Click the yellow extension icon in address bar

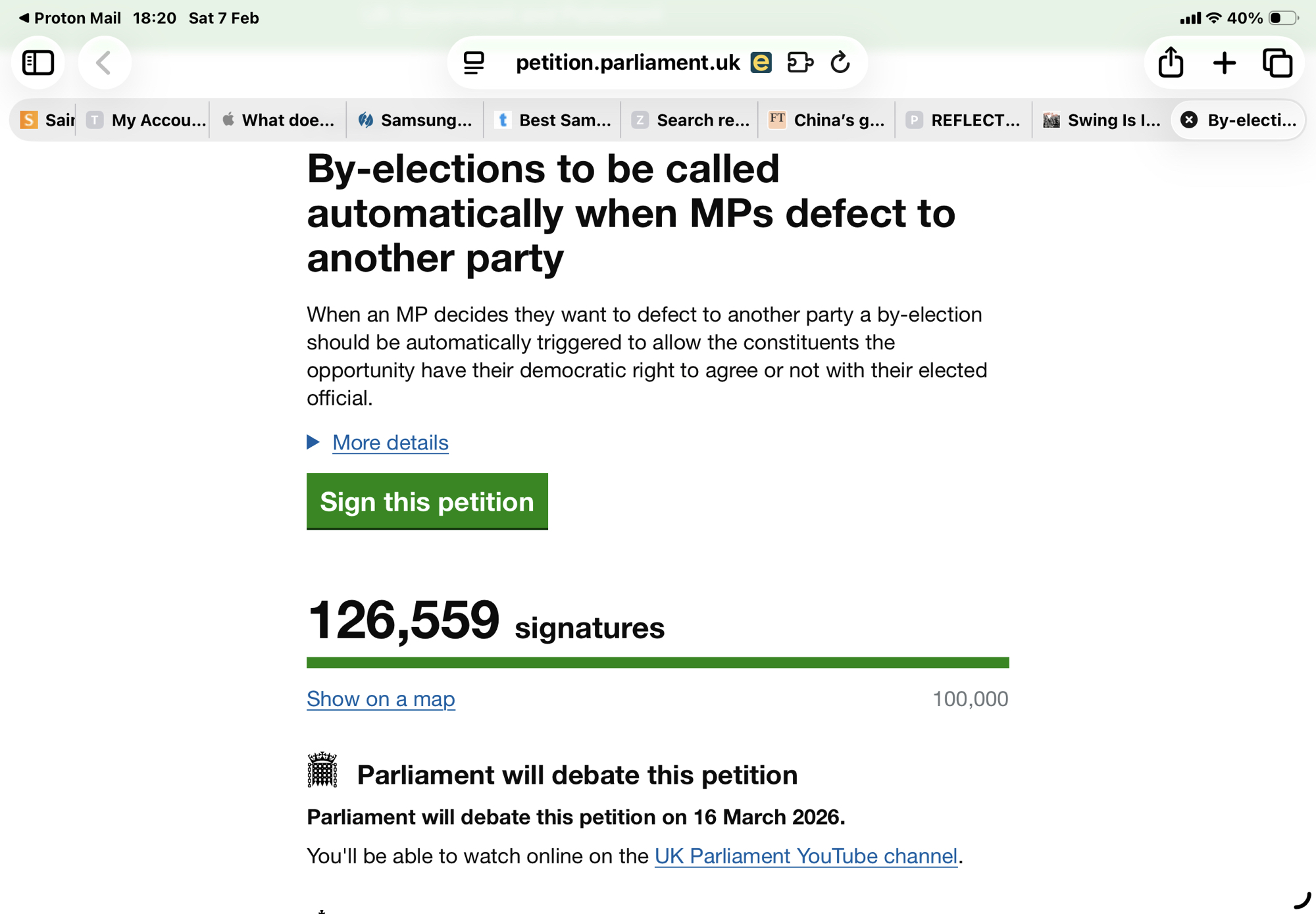coord(761,63)
